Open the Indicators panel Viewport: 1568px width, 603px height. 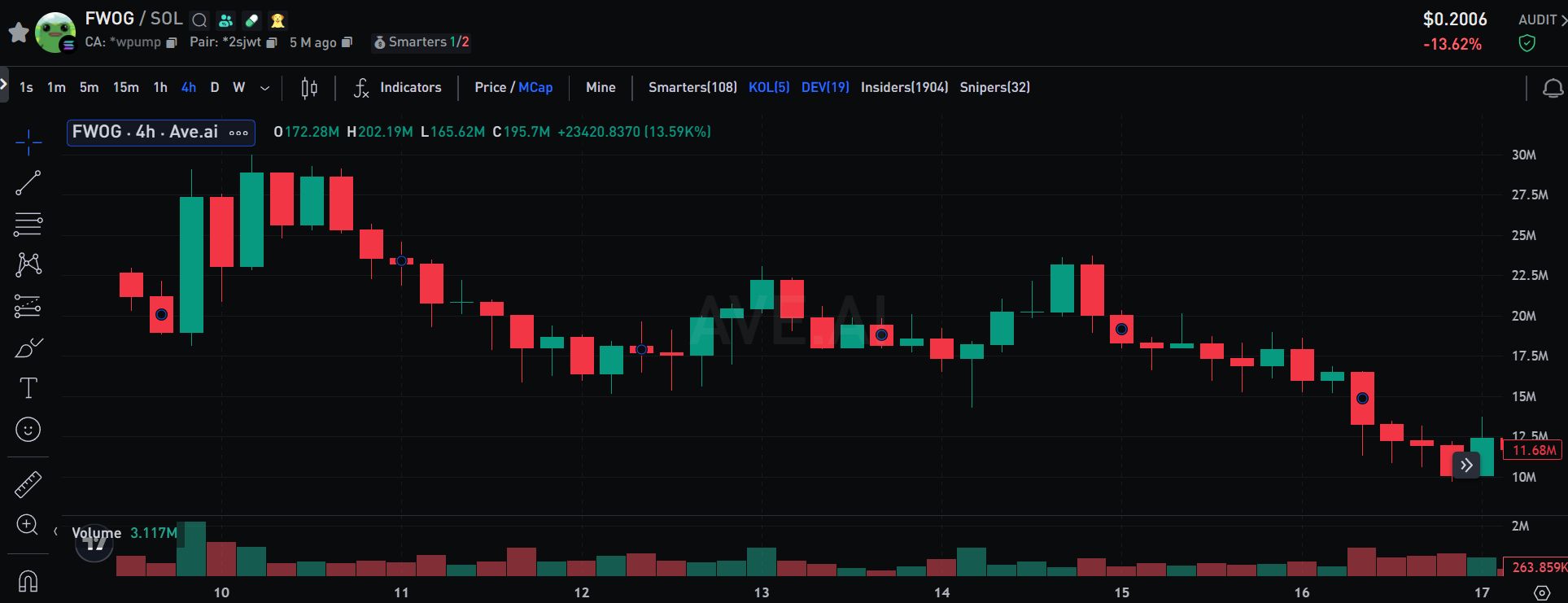click(x=398, y=87)
